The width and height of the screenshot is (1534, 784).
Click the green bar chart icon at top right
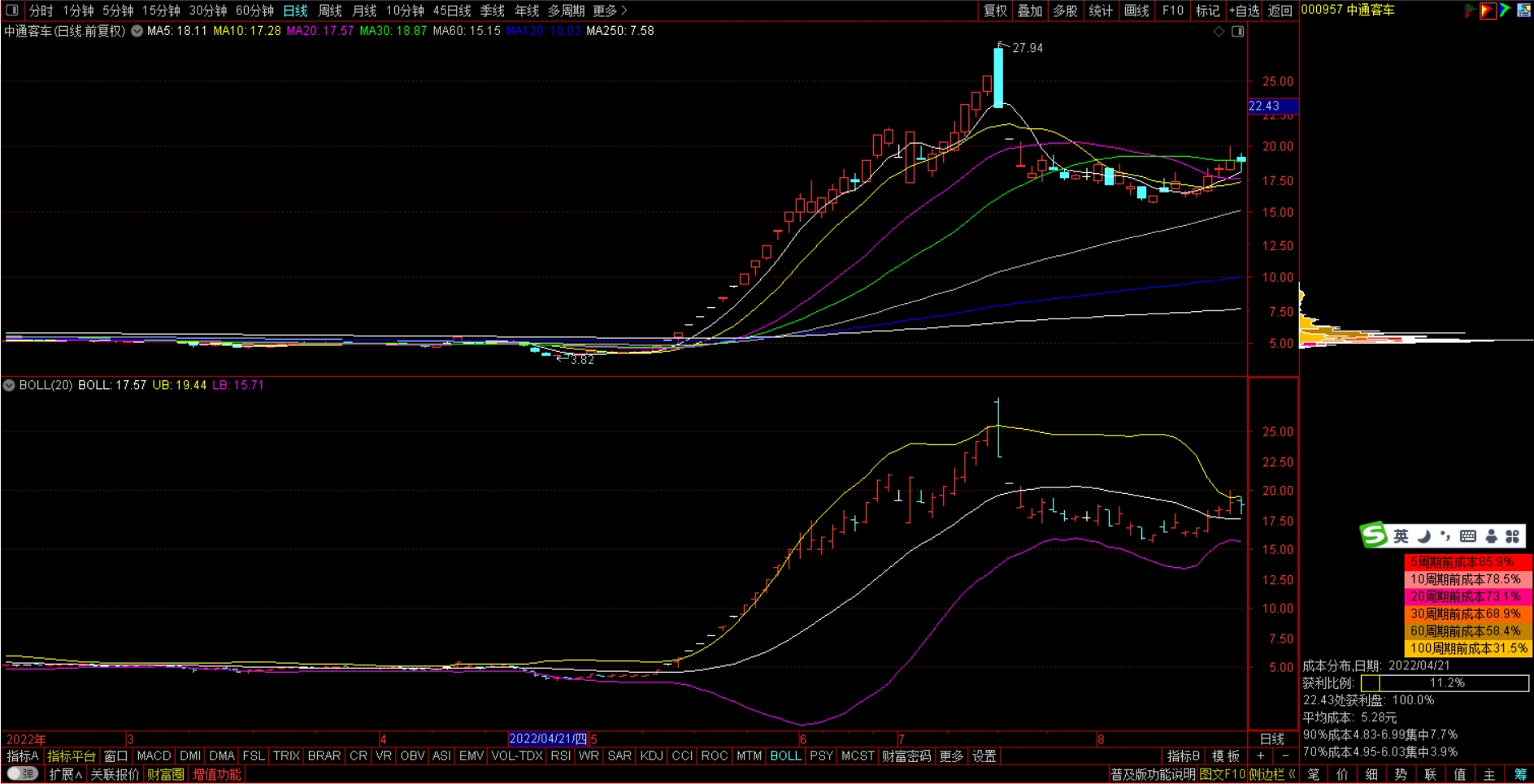click(x=1469, y=11)
